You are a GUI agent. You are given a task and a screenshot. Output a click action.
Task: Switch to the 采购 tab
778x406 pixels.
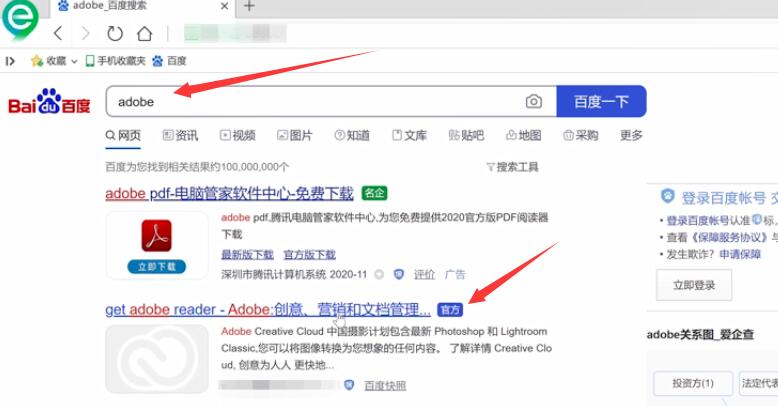point(581,135)
